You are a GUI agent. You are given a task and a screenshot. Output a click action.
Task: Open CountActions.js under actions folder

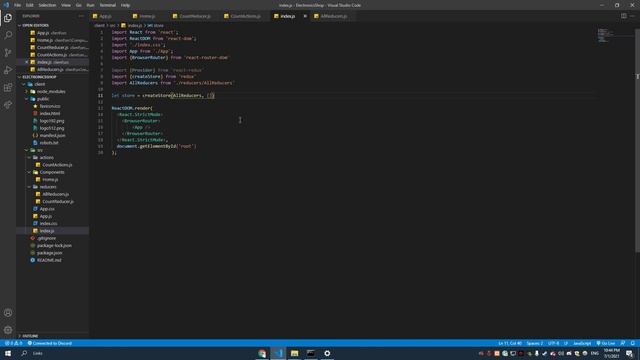[x=57, y=165]
